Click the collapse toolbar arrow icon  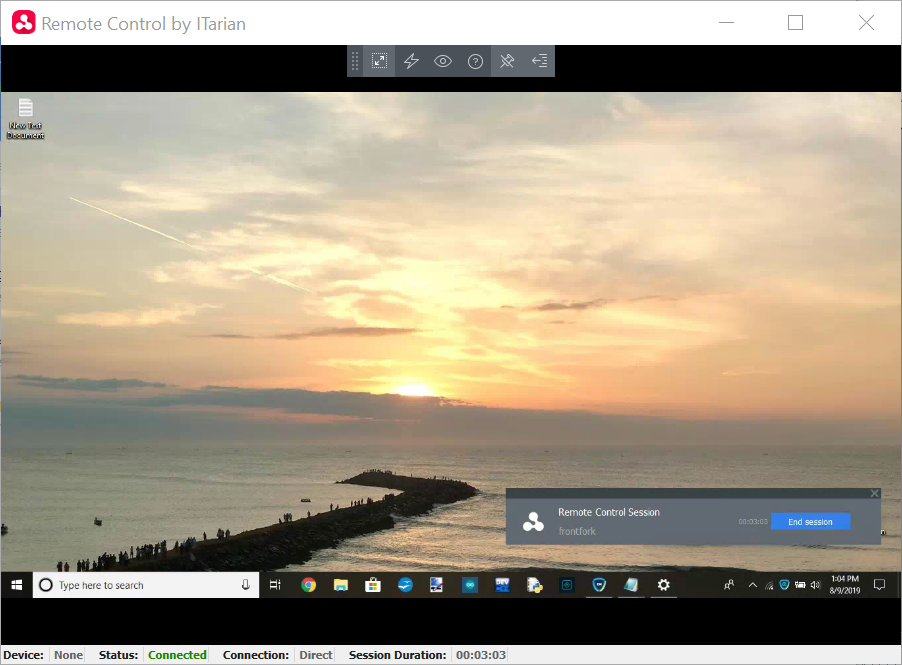540,61
